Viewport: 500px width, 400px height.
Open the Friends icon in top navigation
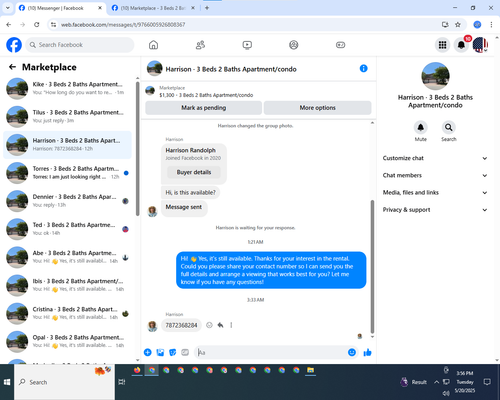[x=200, y=45]
